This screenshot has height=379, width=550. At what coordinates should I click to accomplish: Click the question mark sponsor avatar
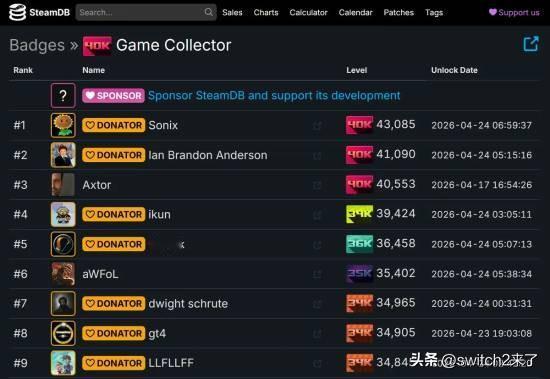coord(63,95)
